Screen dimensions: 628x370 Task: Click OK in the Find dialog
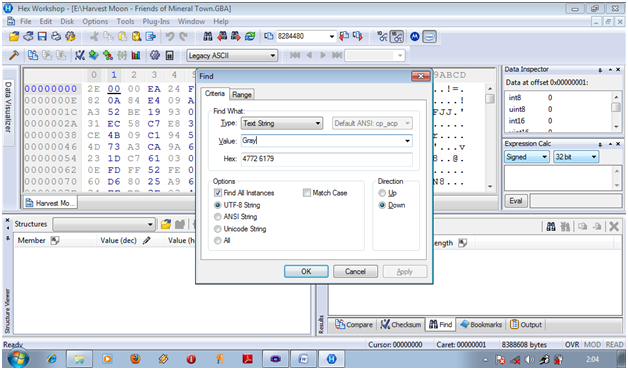coord(306,271)
